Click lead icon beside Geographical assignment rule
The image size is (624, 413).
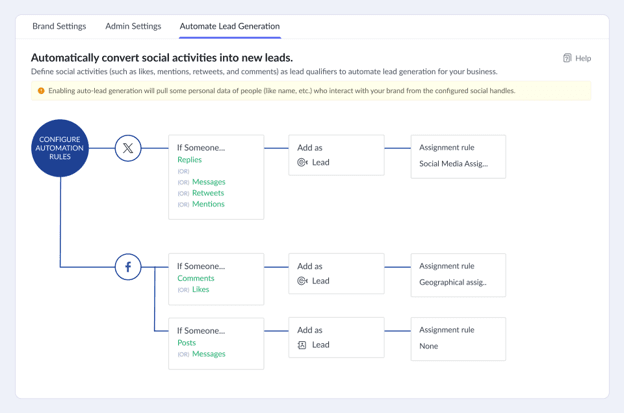[x=302, y=281]
